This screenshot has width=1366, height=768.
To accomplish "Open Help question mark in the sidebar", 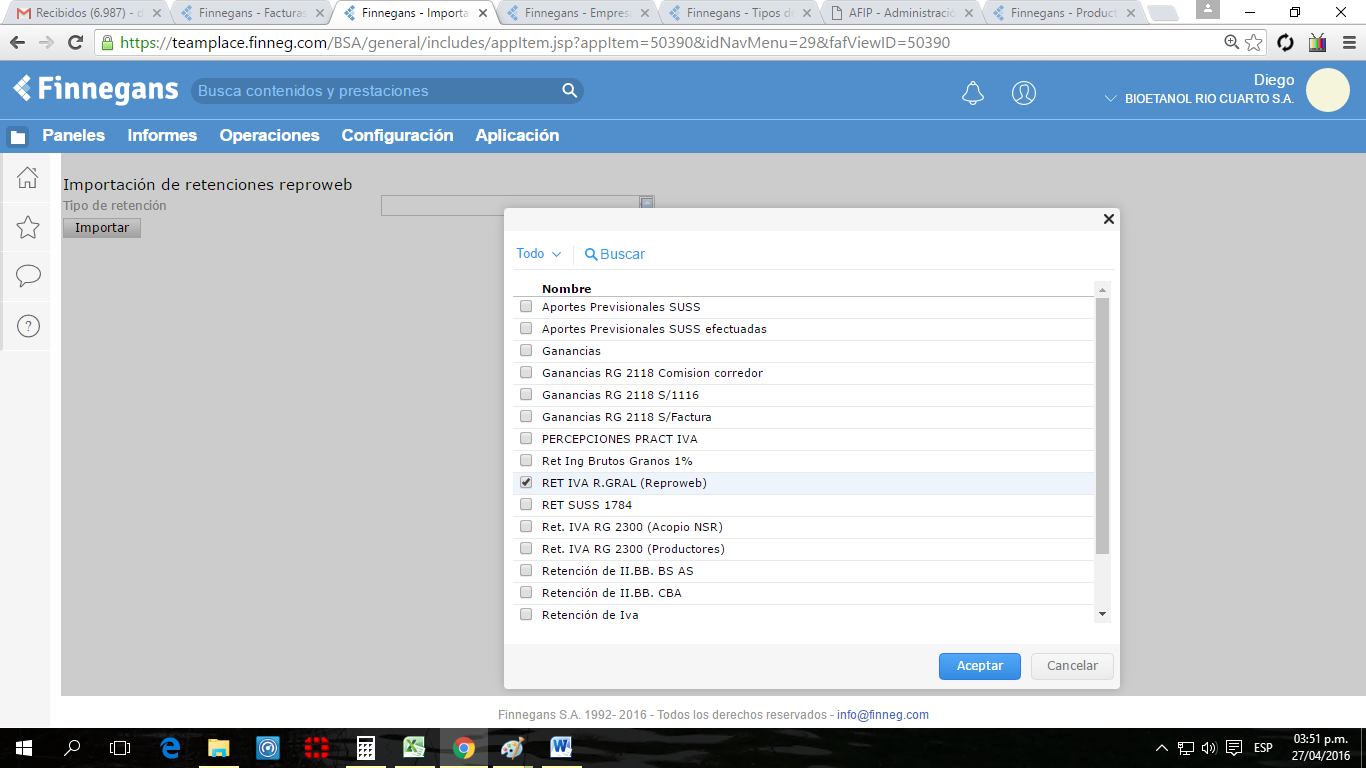I will (x=28, y=325).
